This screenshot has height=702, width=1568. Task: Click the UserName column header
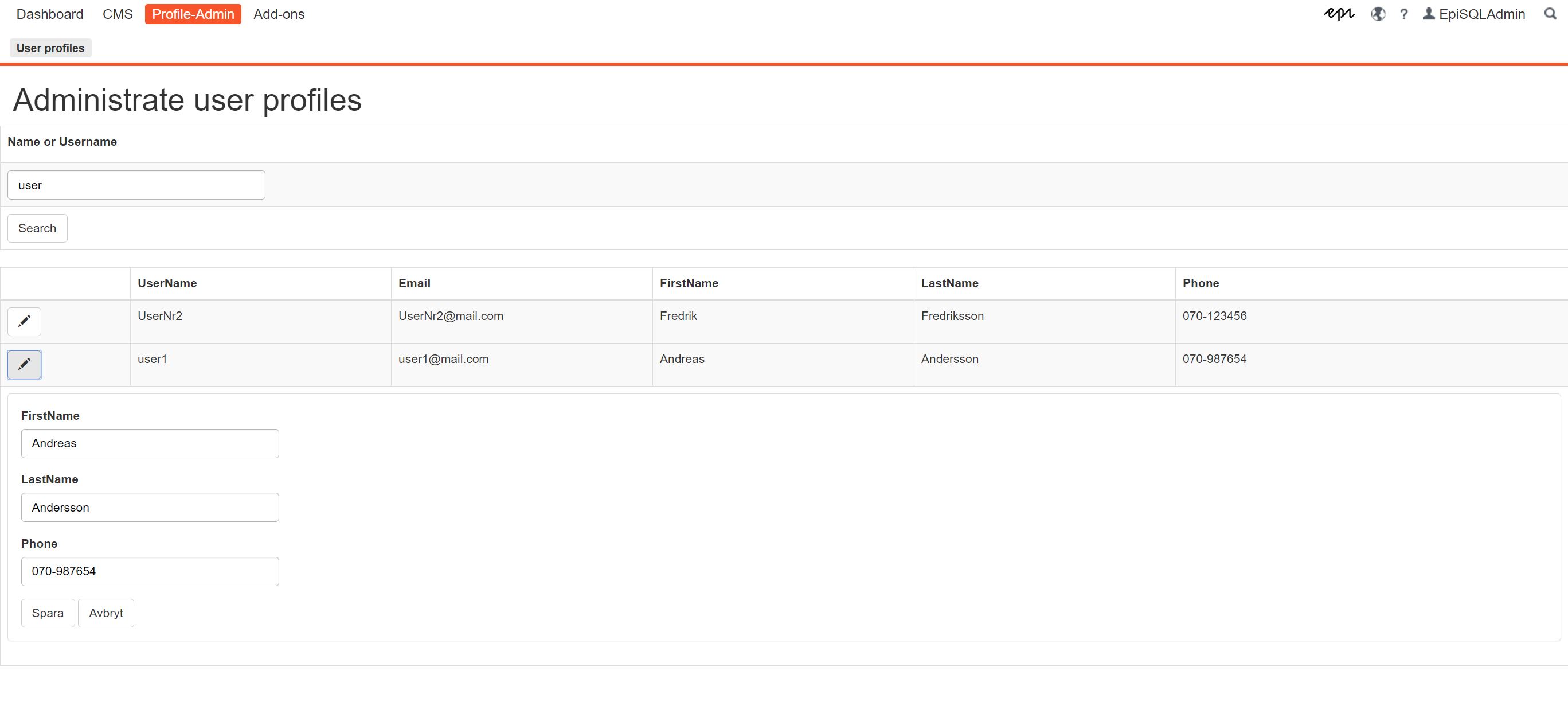click(167, 283)
